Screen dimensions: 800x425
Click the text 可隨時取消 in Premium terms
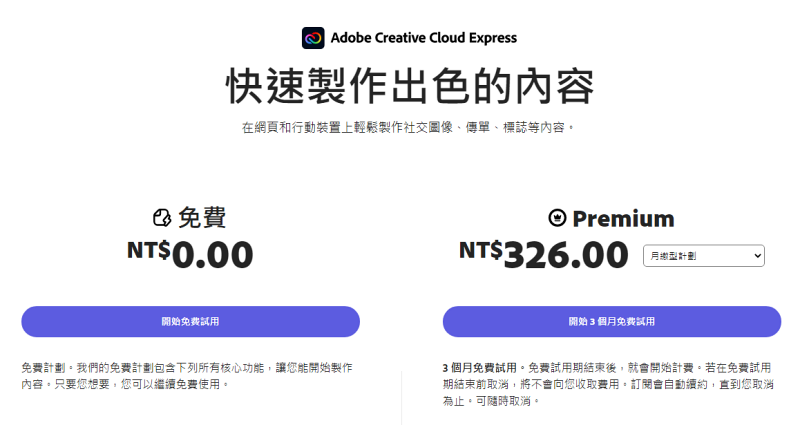[503, 401]
